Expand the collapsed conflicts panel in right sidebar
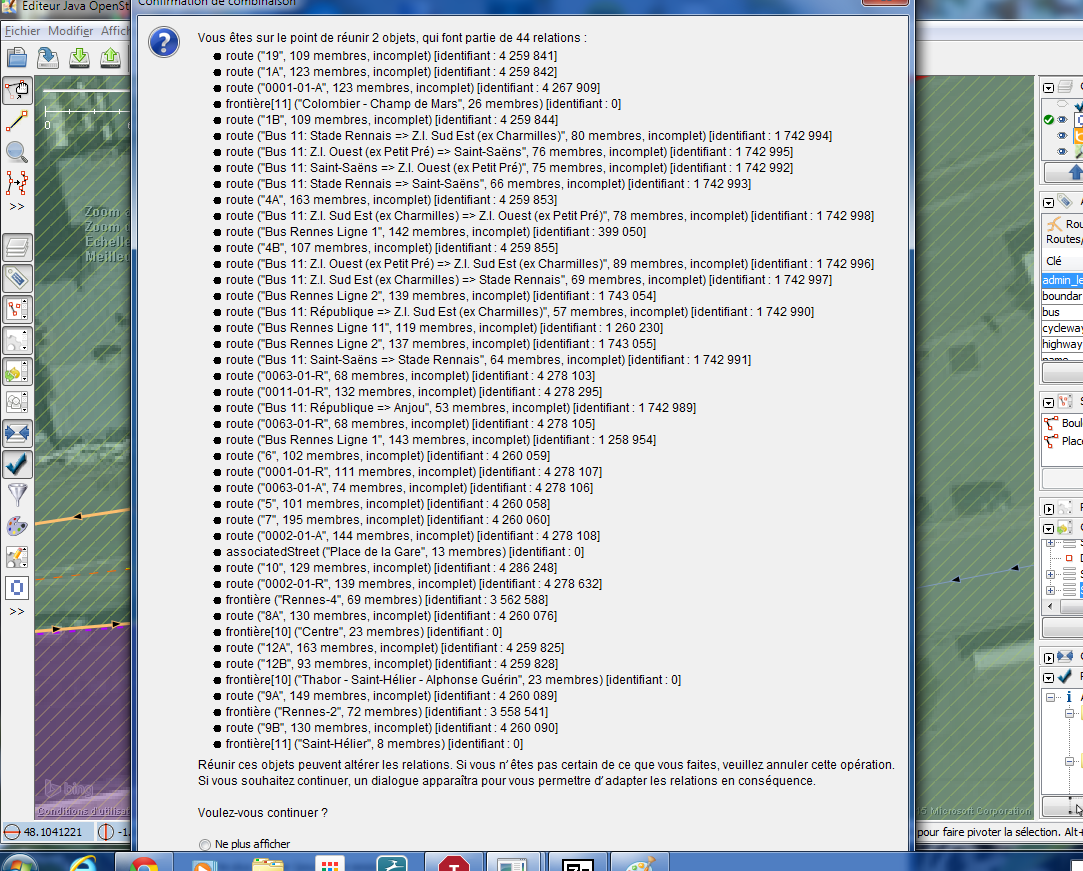The width and height of the screenshot is (1083, 871). pos(1048,658)
